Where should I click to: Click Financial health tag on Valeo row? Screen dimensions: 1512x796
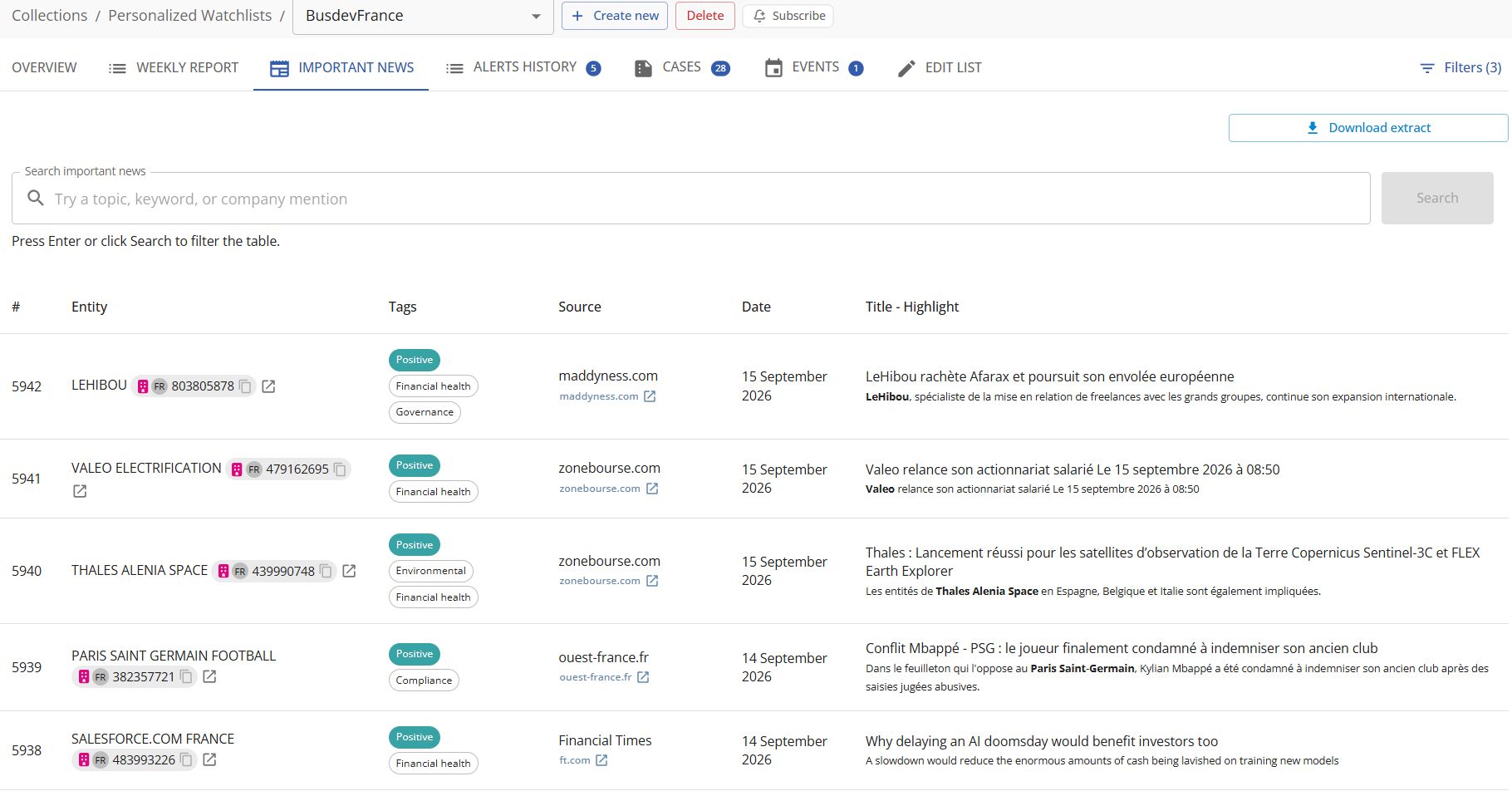[x=434, y=492]
